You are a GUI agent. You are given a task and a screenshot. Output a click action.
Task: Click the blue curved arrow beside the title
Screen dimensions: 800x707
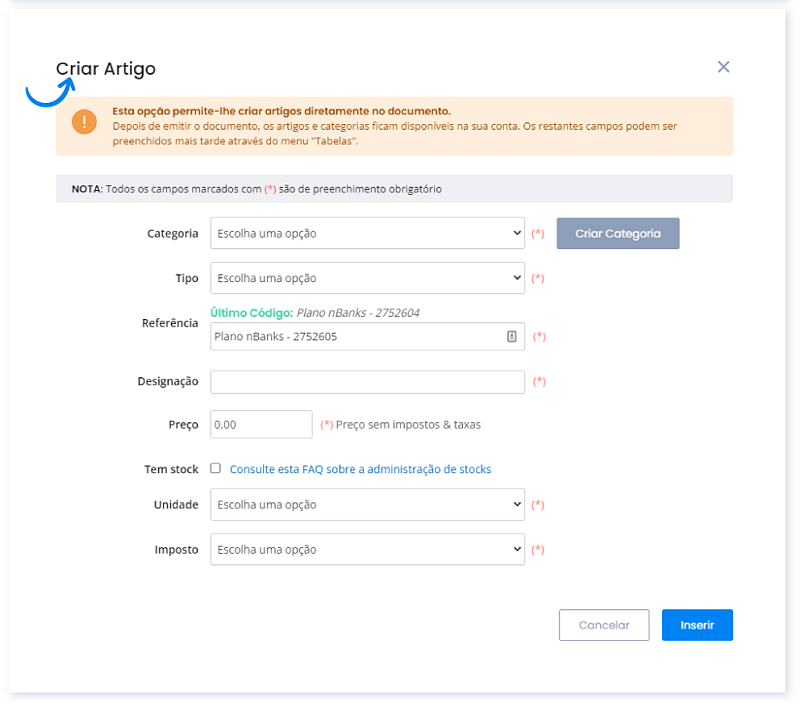coord(48,92)
